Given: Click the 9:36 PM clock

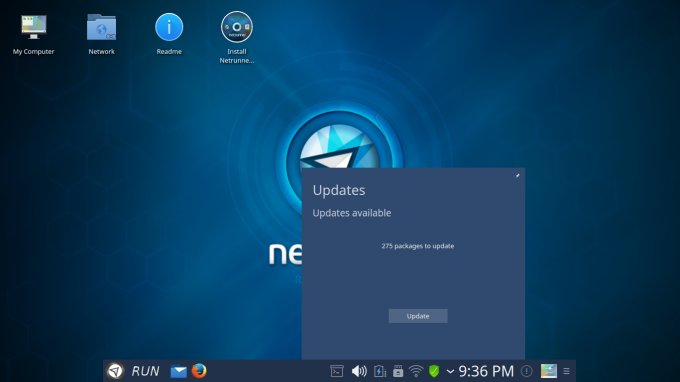Looking at the screenshot, I should click(x=486, y=371).
